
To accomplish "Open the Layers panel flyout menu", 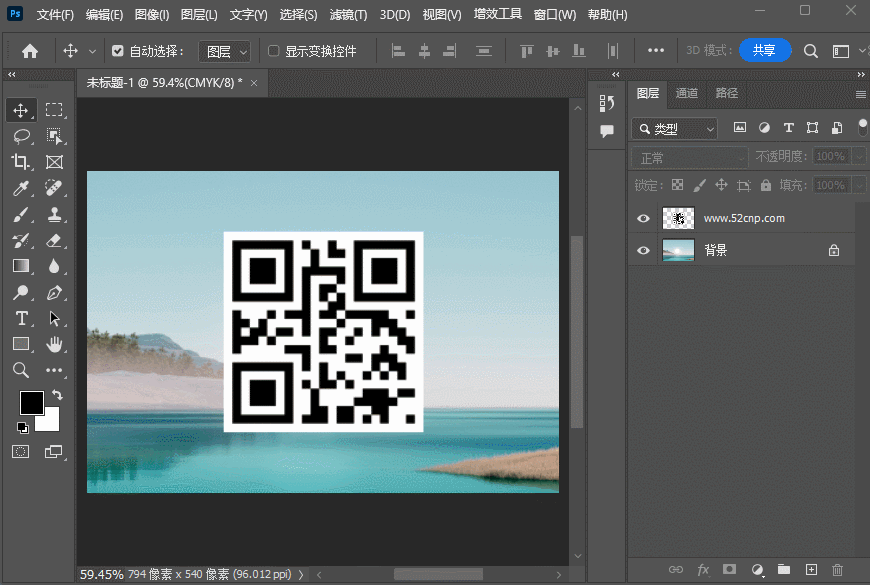I will point(861,94).
